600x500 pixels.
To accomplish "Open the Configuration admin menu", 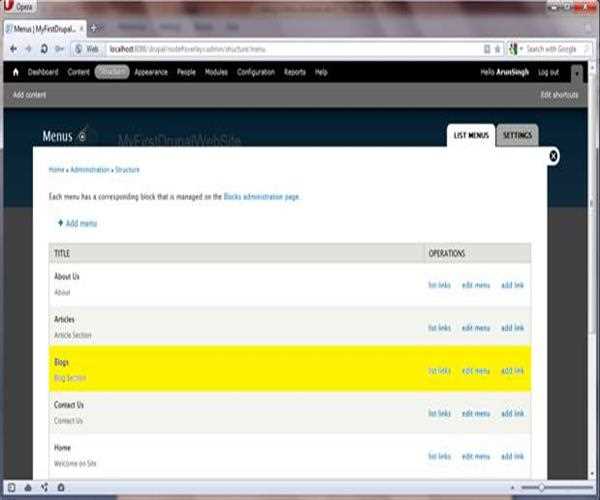I will pyautogui.click(x=256, y=73).
